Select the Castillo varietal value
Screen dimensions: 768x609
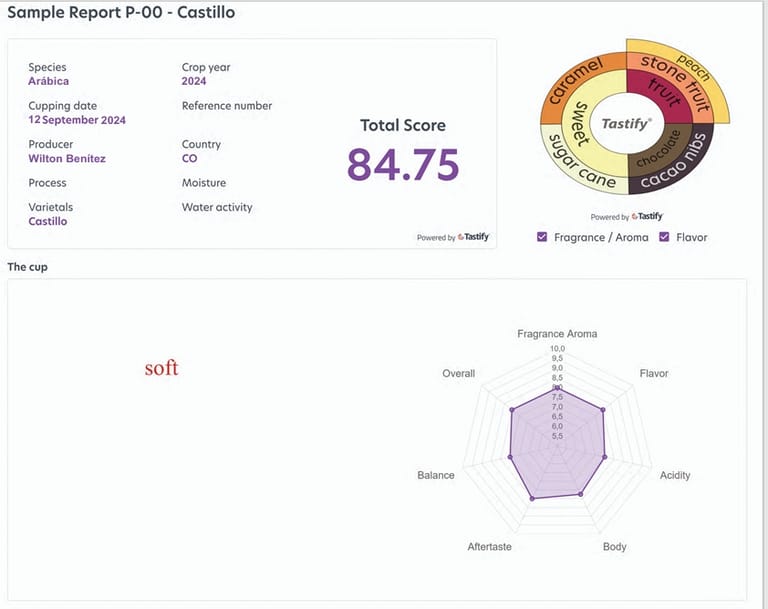point(48,221)
